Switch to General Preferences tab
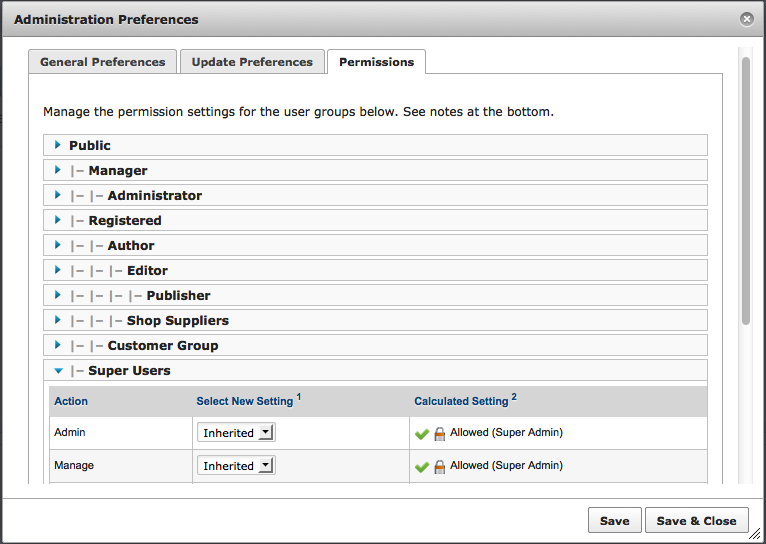766x544 pixels. 102,62
